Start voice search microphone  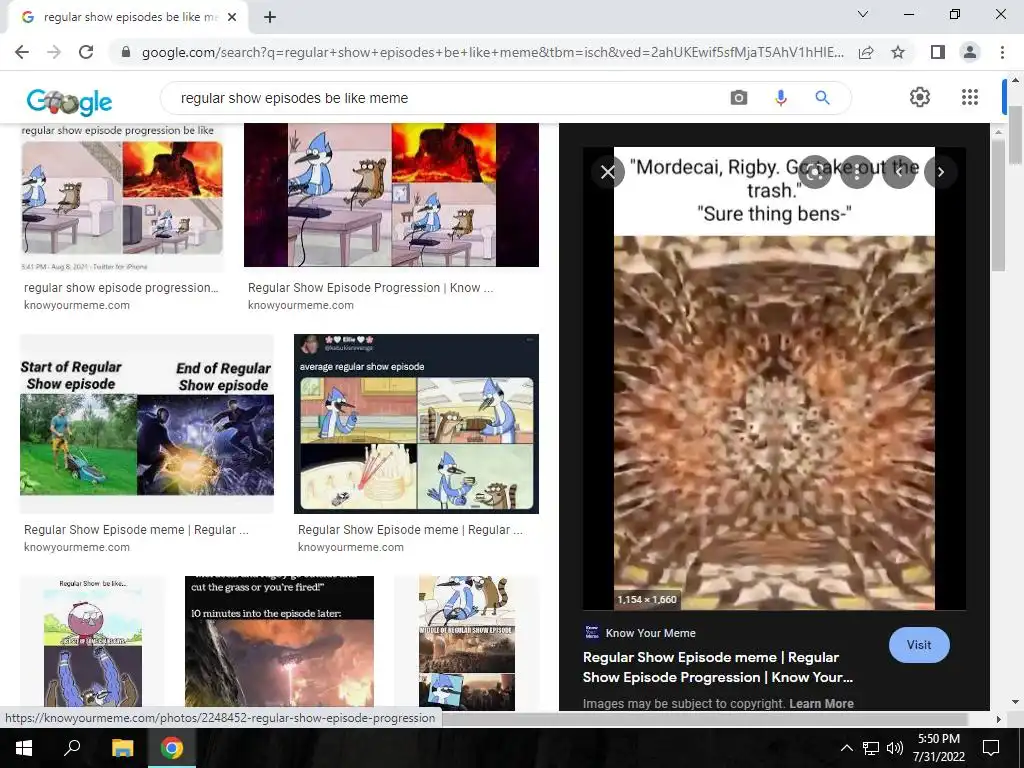tap(780, 98)
